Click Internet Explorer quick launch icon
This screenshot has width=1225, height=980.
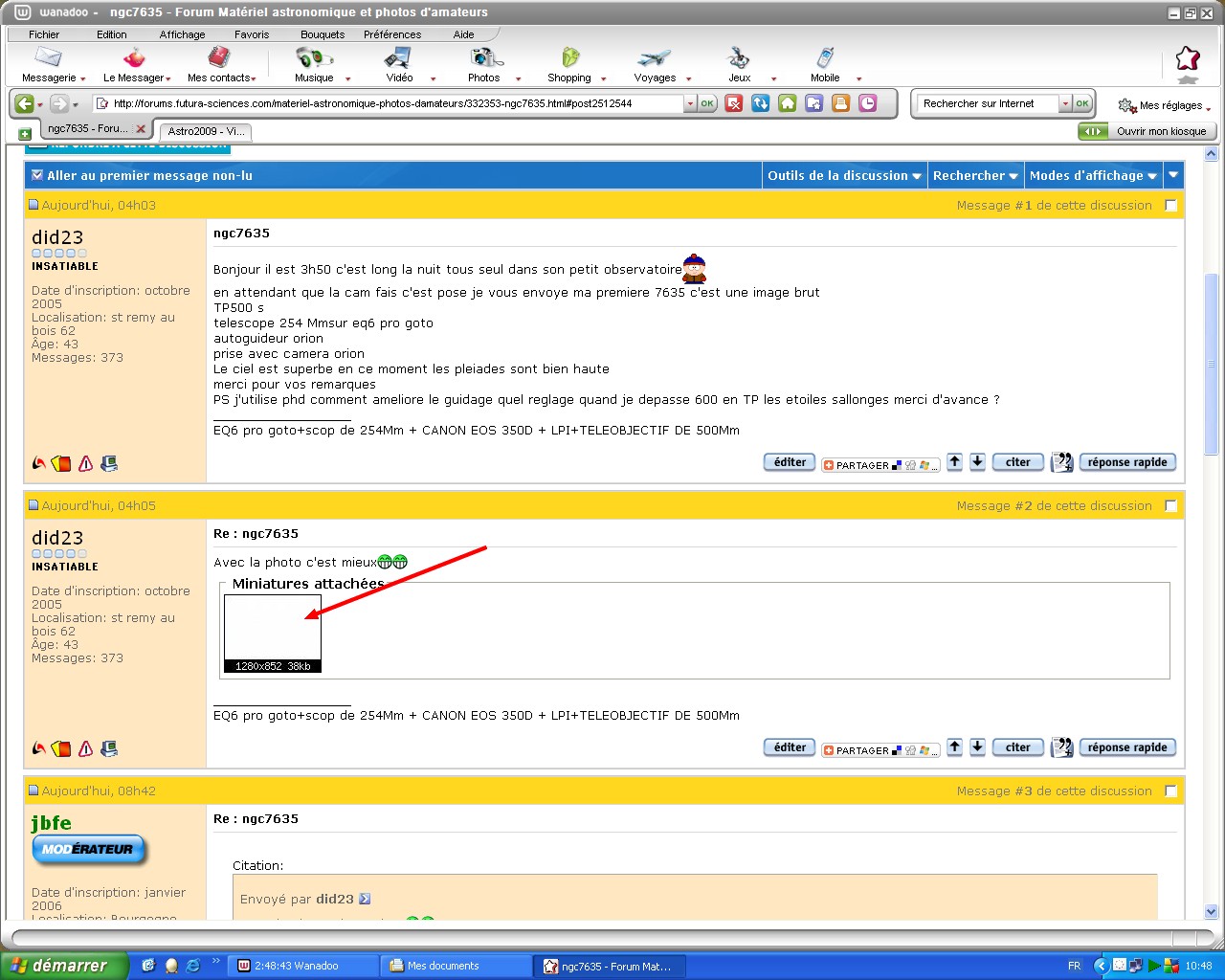[x=193, y=966]
